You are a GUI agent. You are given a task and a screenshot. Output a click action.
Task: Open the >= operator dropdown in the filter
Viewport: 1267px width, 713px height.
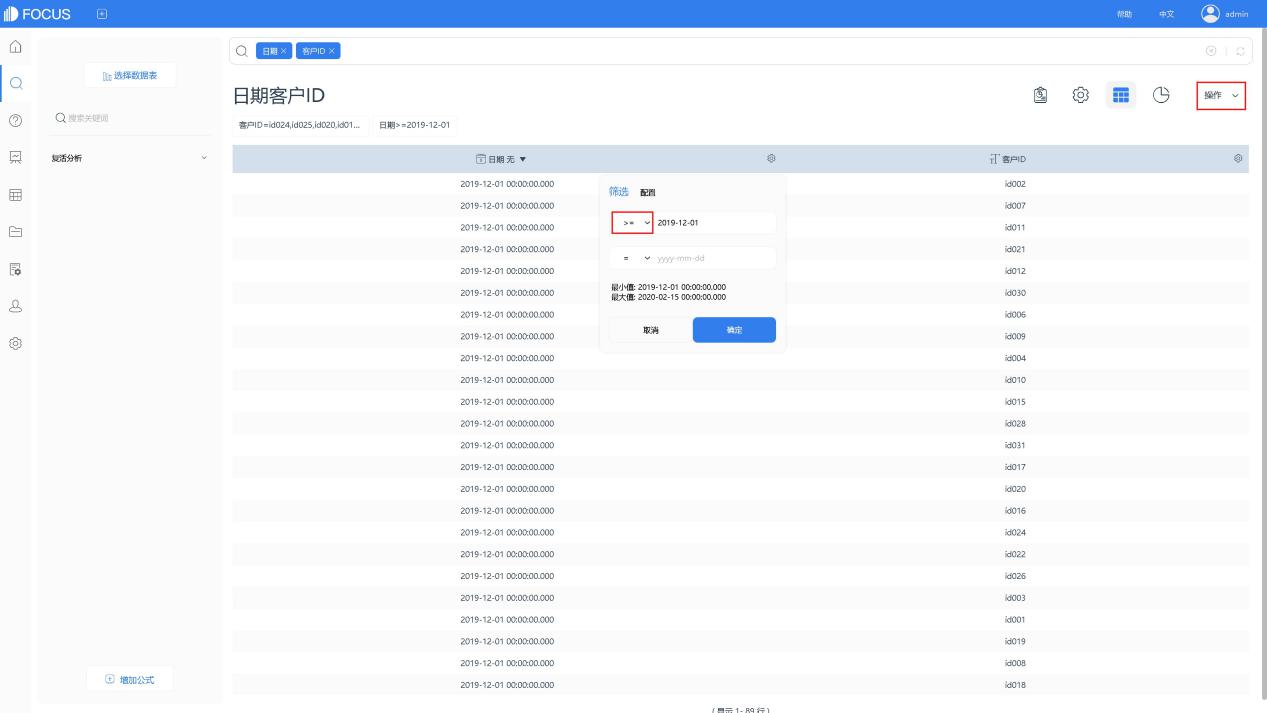pos(632,222)
